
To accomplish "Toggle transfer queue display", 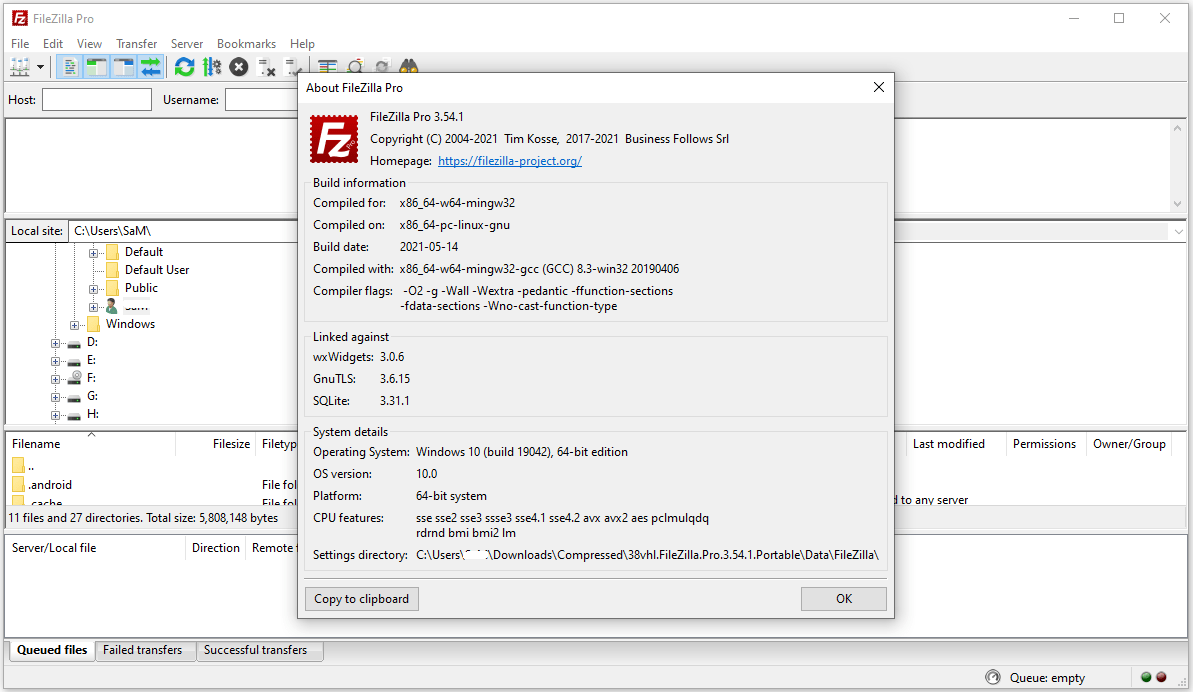I will point(151,67).
